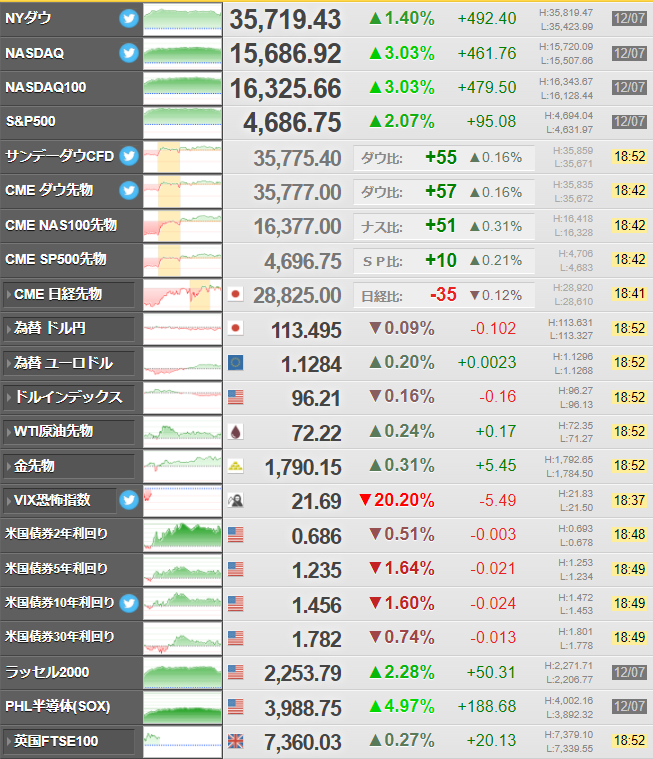Click the Twitter icon in the NYダウ row
The width and height of the screenshot is (653, 759).
pos(129,19)
